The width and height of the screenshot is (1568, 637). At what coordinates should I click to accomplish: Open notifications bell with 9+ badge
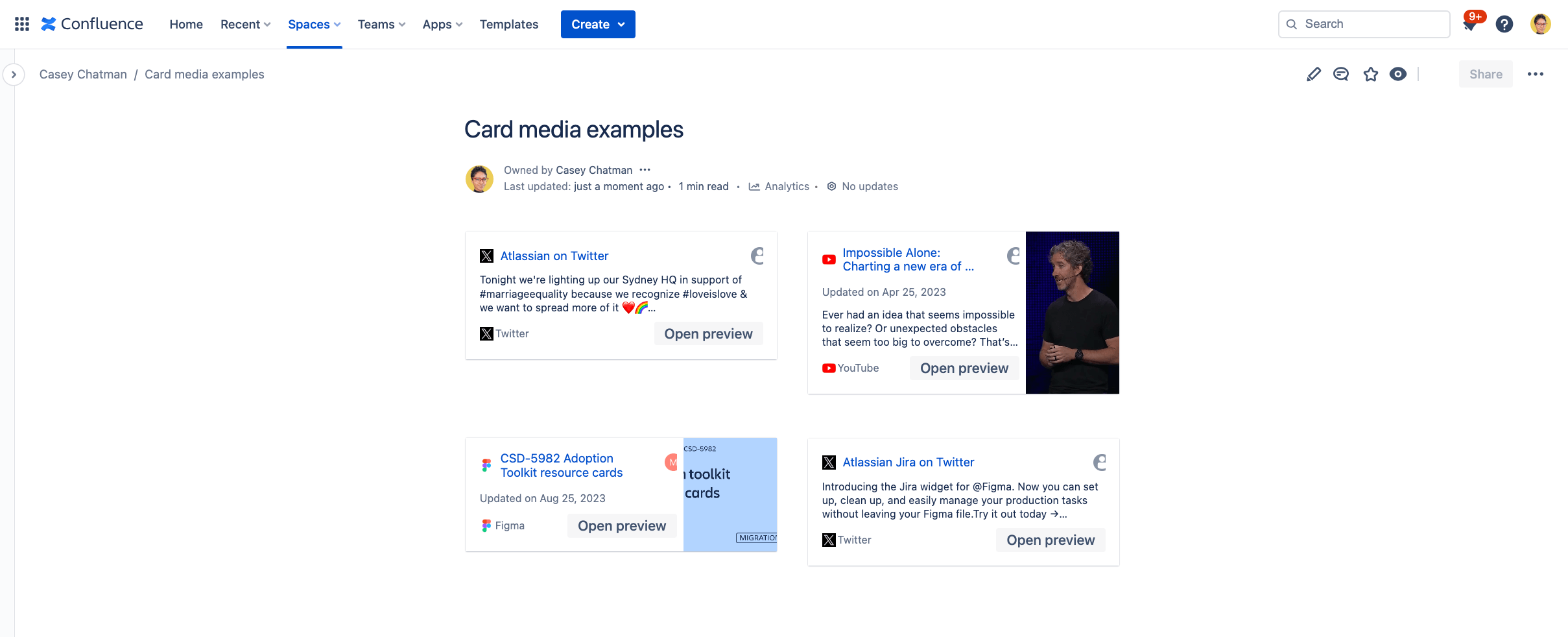point(1471,25)
